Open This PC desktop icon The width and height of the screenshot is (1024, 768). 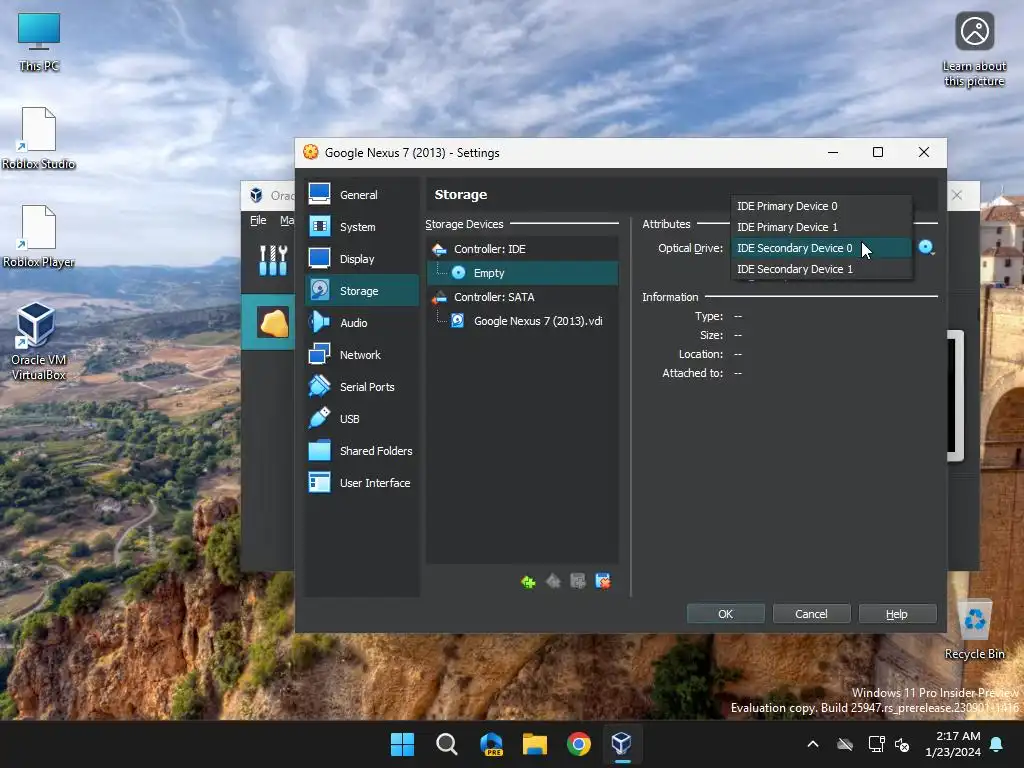(39, 42)
